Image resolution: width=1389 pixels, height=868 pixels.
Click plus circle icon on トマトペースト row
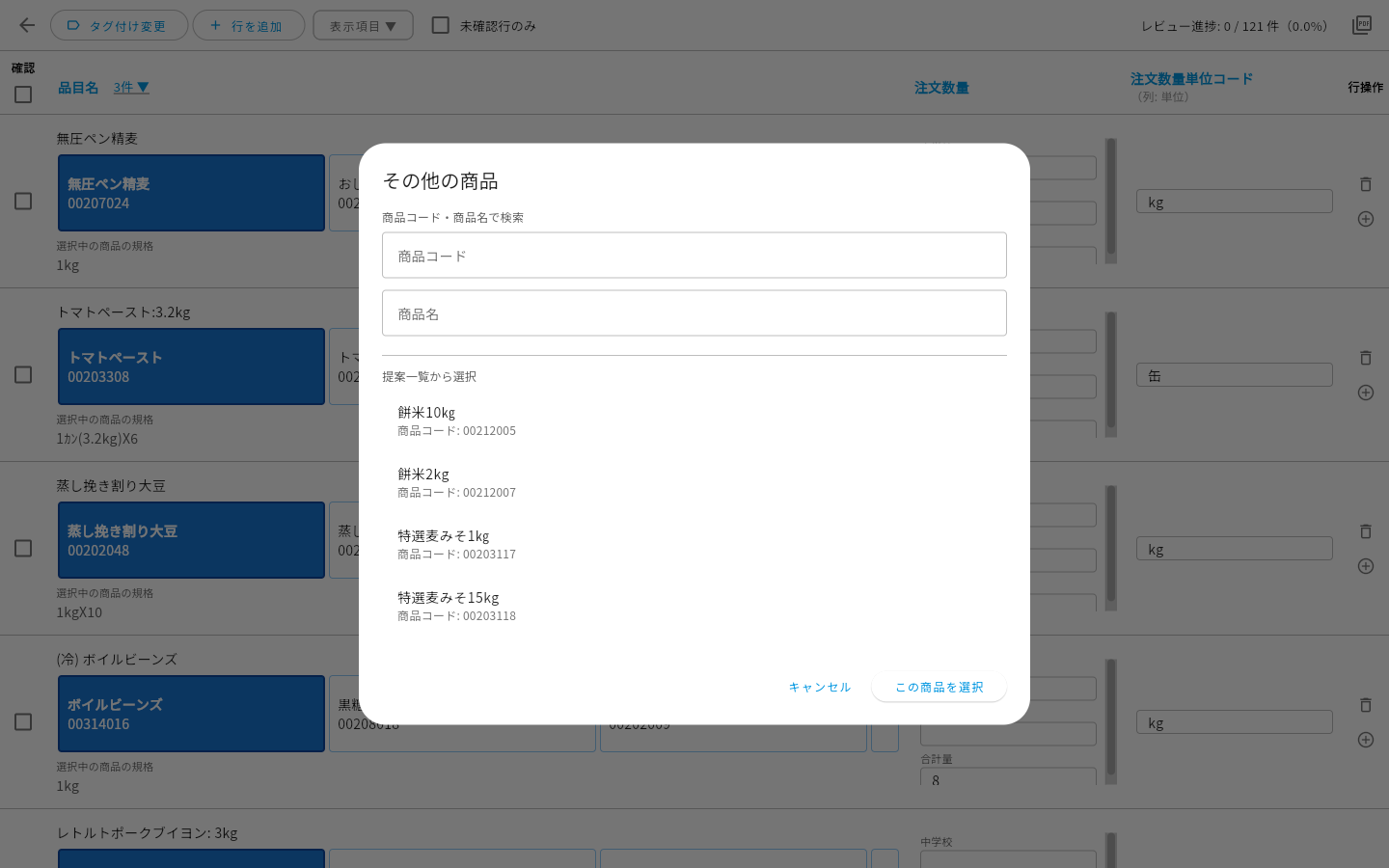pos(1366,393)
